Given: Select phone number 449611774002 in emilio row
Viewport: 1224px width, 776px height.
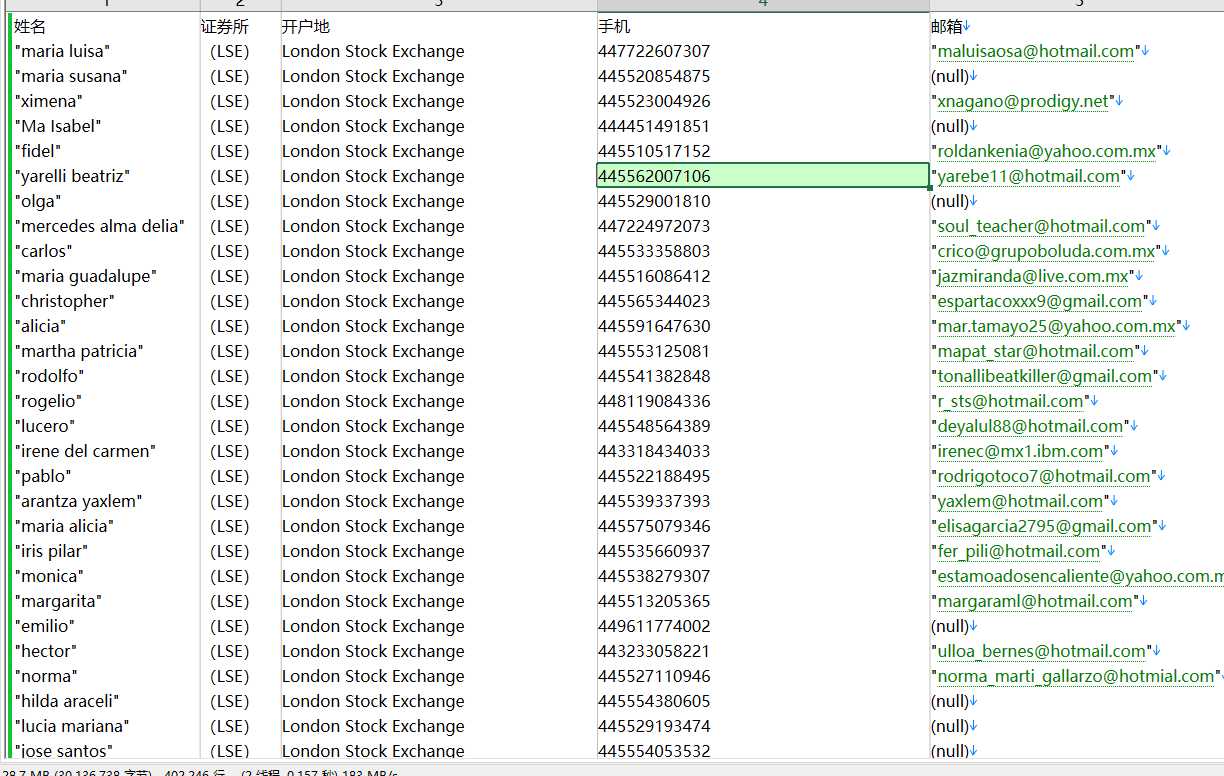Looking at the screenshot, I should [x=654, y=626].
